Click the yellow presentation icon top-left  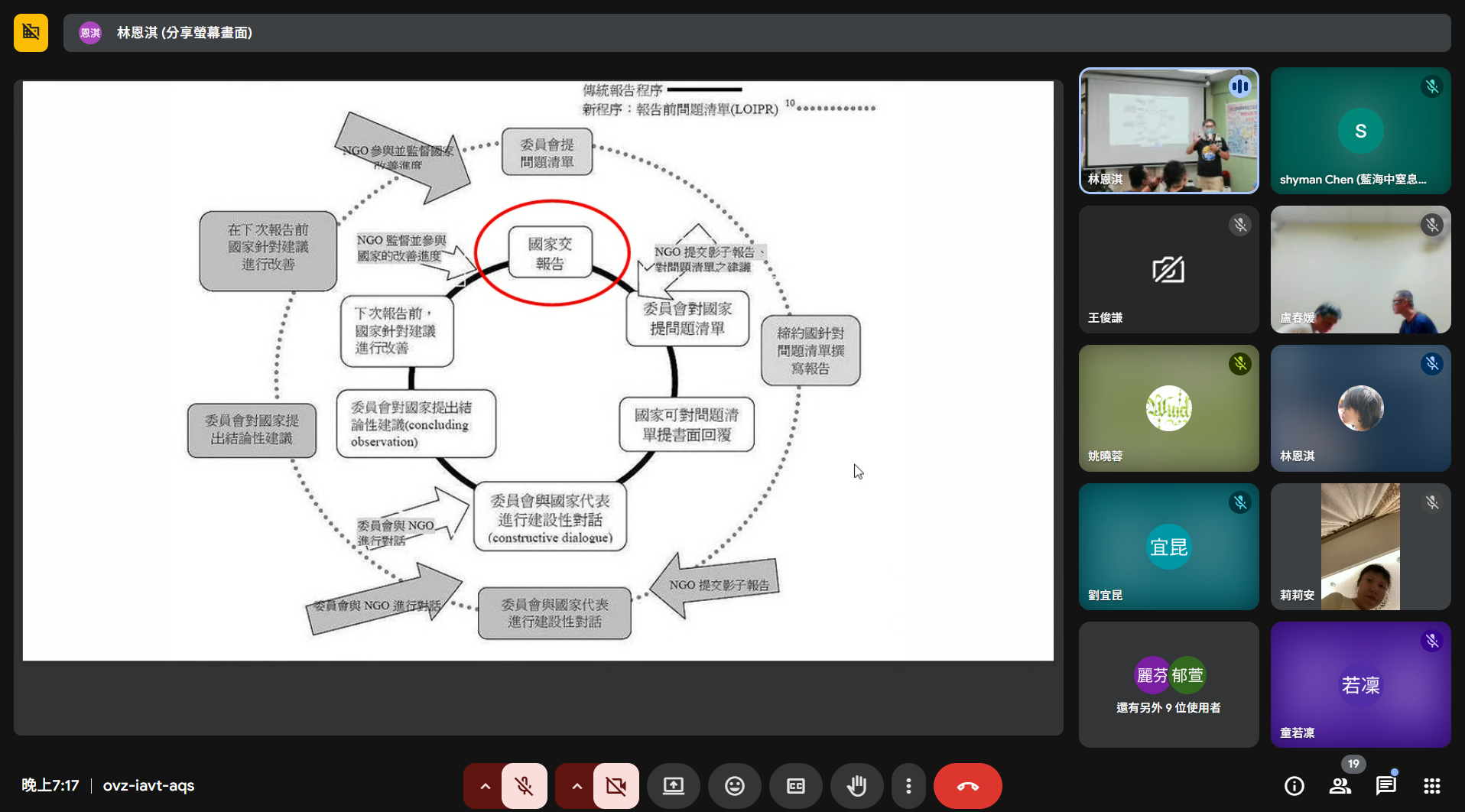[x=31, y=32]
